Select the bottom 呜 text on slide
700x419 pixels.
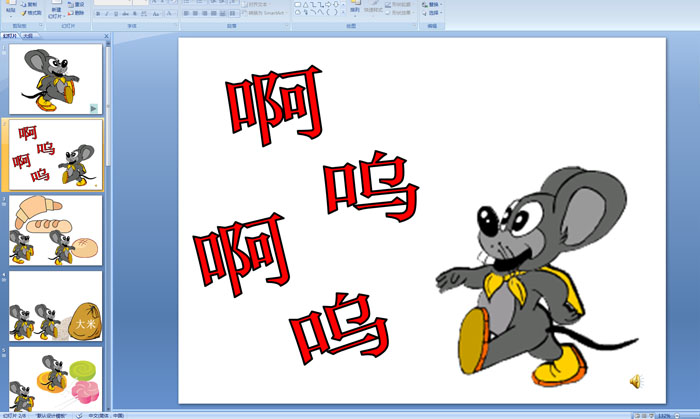pos(339,328)
